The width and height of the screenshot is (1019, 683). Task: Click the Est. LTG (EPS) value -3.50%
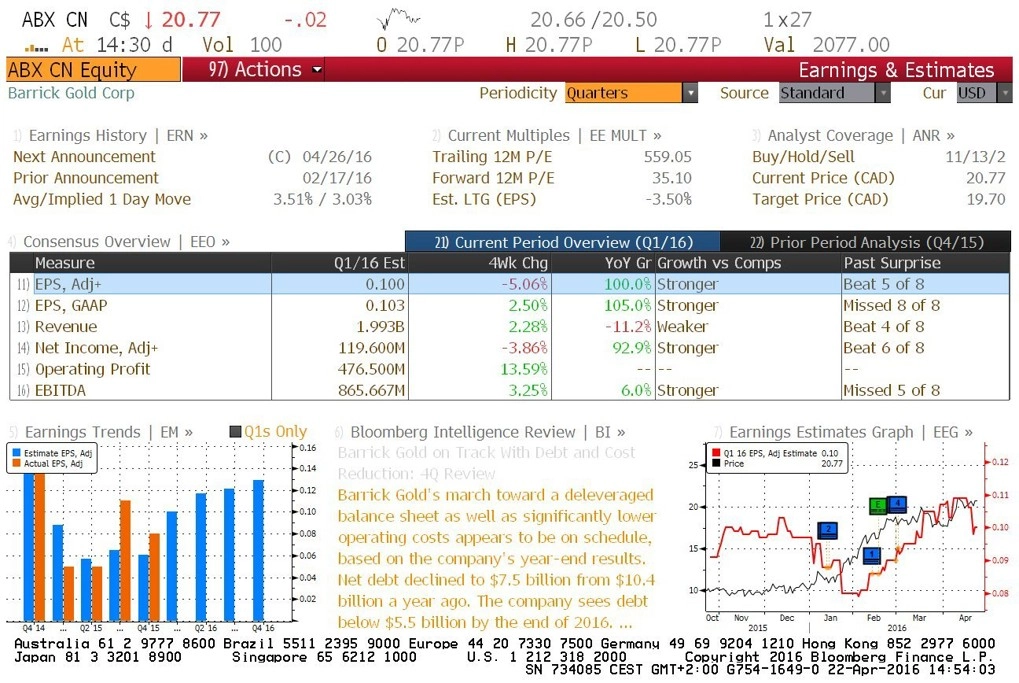(668, 199)
